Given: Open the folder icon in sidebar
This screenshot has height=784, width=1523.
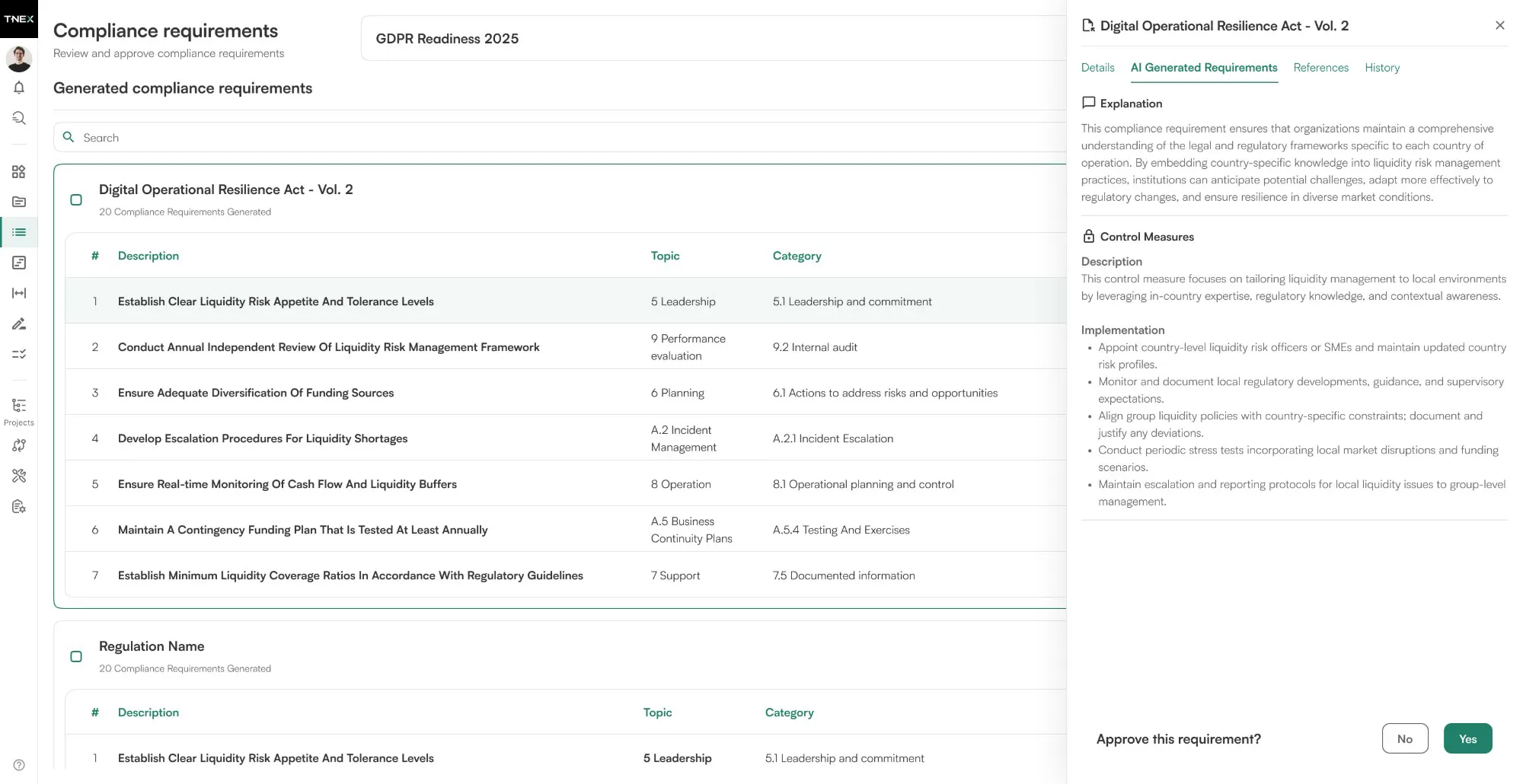Looking at the screenshot, I should [19, 202].
